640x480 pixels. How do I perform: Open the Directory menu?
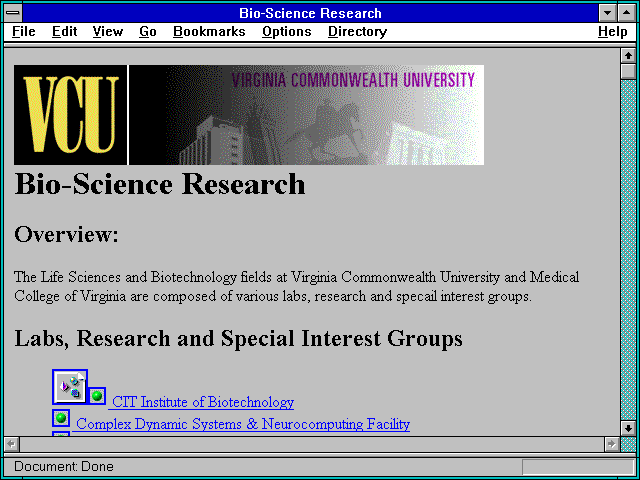click(358, 31)
